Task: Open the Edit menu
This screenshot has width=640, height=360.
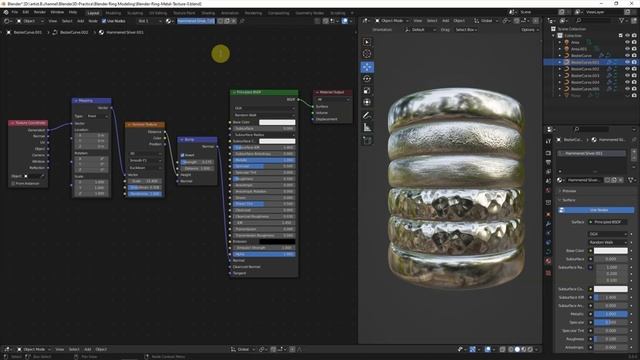Action: pyautogui.click(x=26, y=12)
